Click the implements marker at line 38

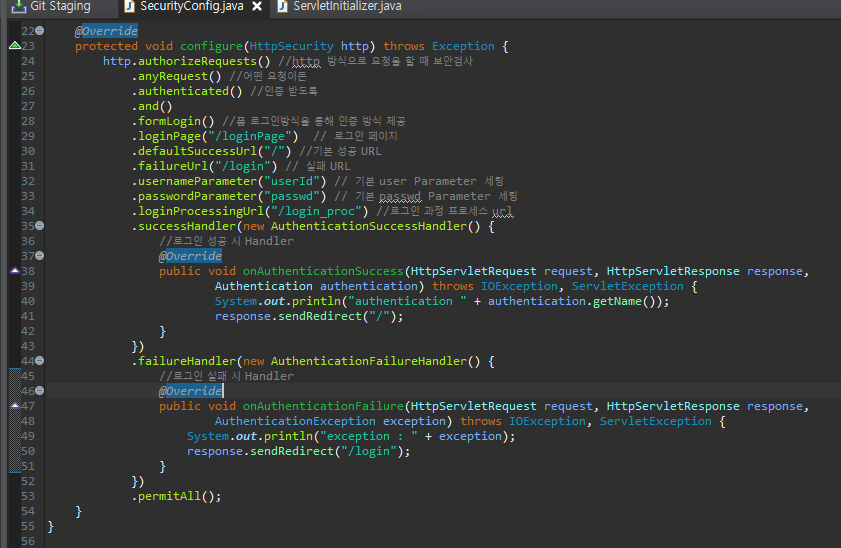(x=15, y=271)
